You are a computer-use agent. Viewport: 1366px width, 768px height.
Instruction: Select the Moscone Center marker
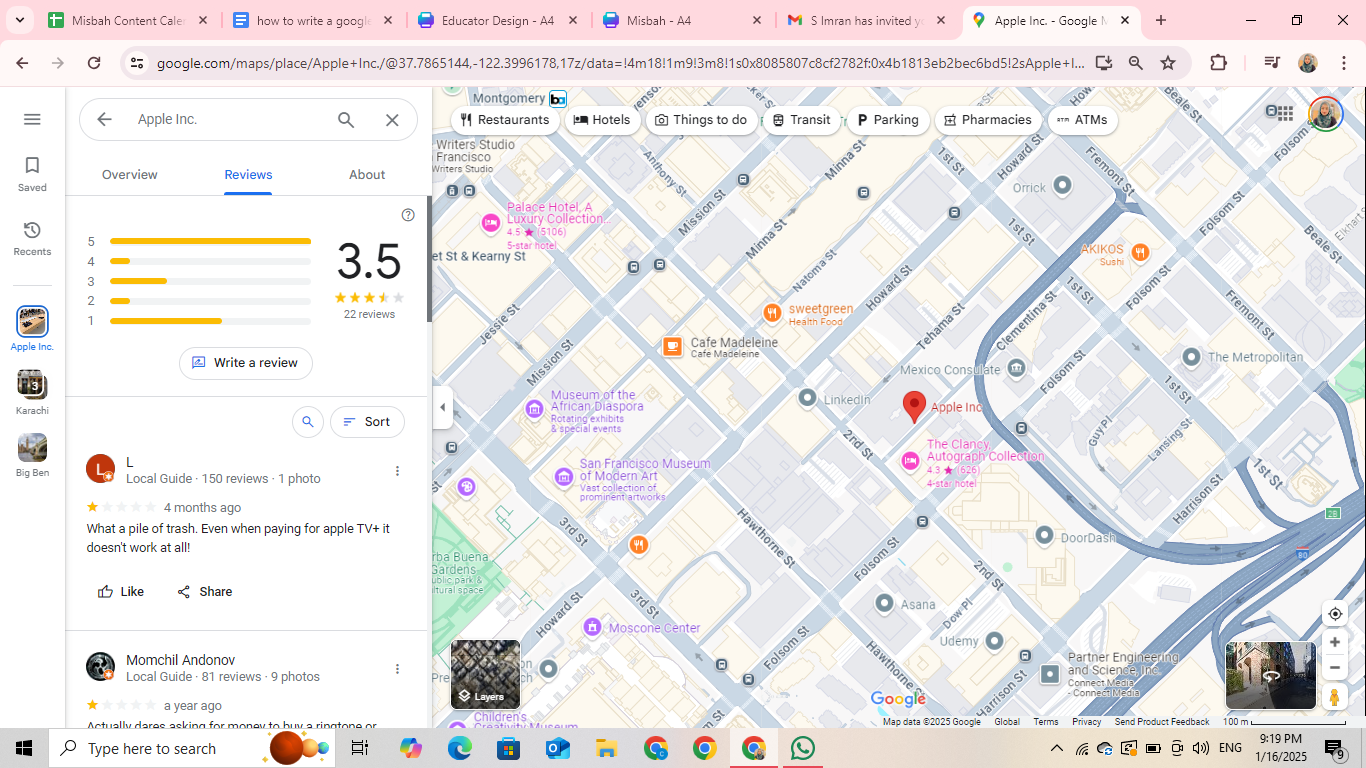592,627
